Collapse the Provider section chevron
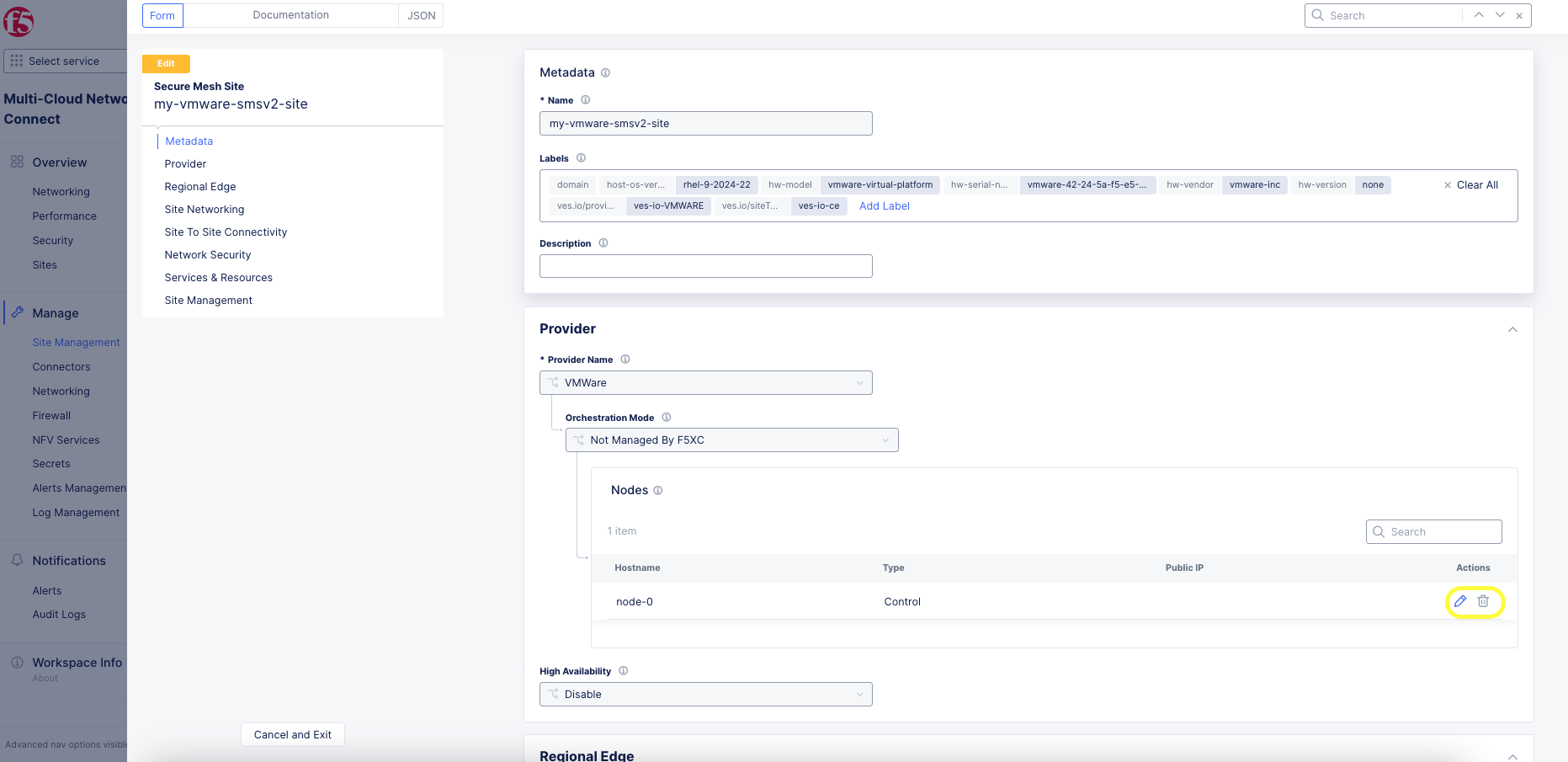This screenshot has height=762, width=1568. click(x=1512, y=329)
